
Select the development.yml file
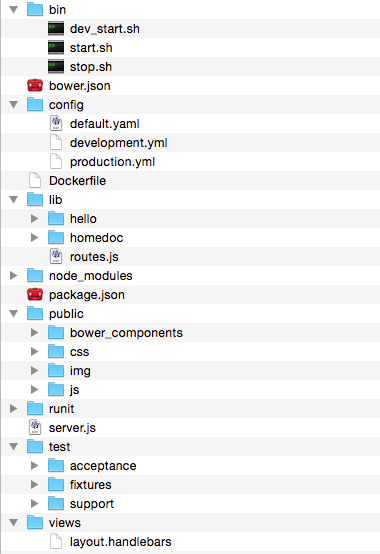[x=191, y=143]
